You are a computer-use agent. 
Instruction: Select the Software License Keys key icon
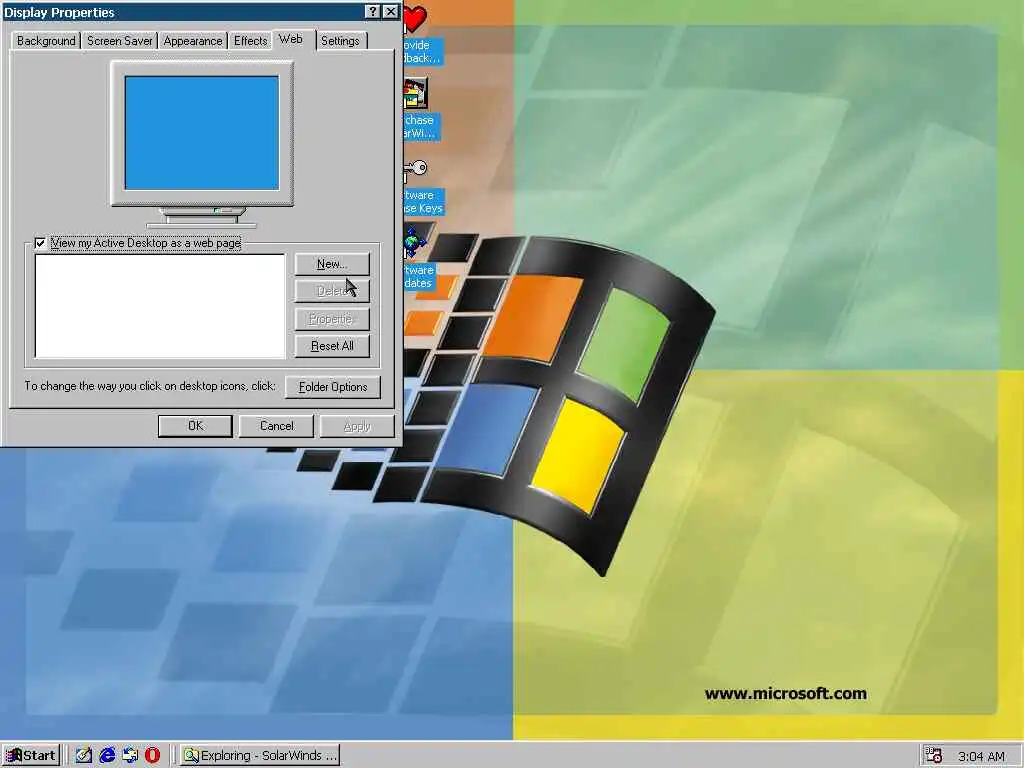pos(415,170)
